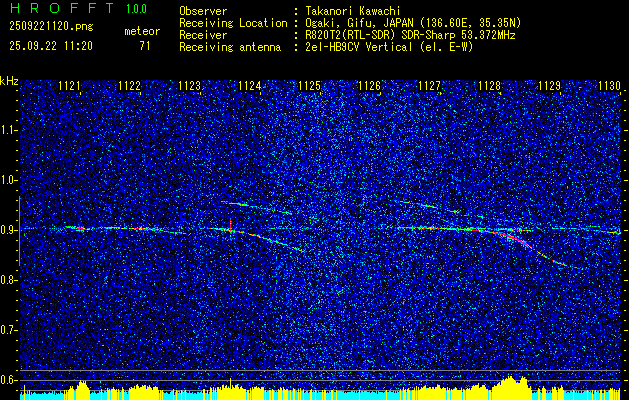Click the 1122 time axis marker
The image size is (629, 400).
(130, 85)
